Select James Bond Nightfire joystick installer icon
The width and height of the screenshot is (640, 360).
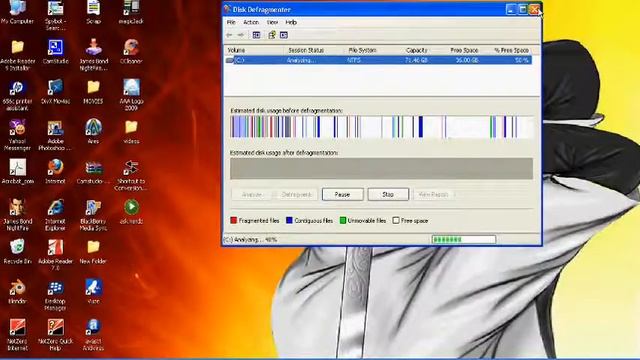point(93,54)
